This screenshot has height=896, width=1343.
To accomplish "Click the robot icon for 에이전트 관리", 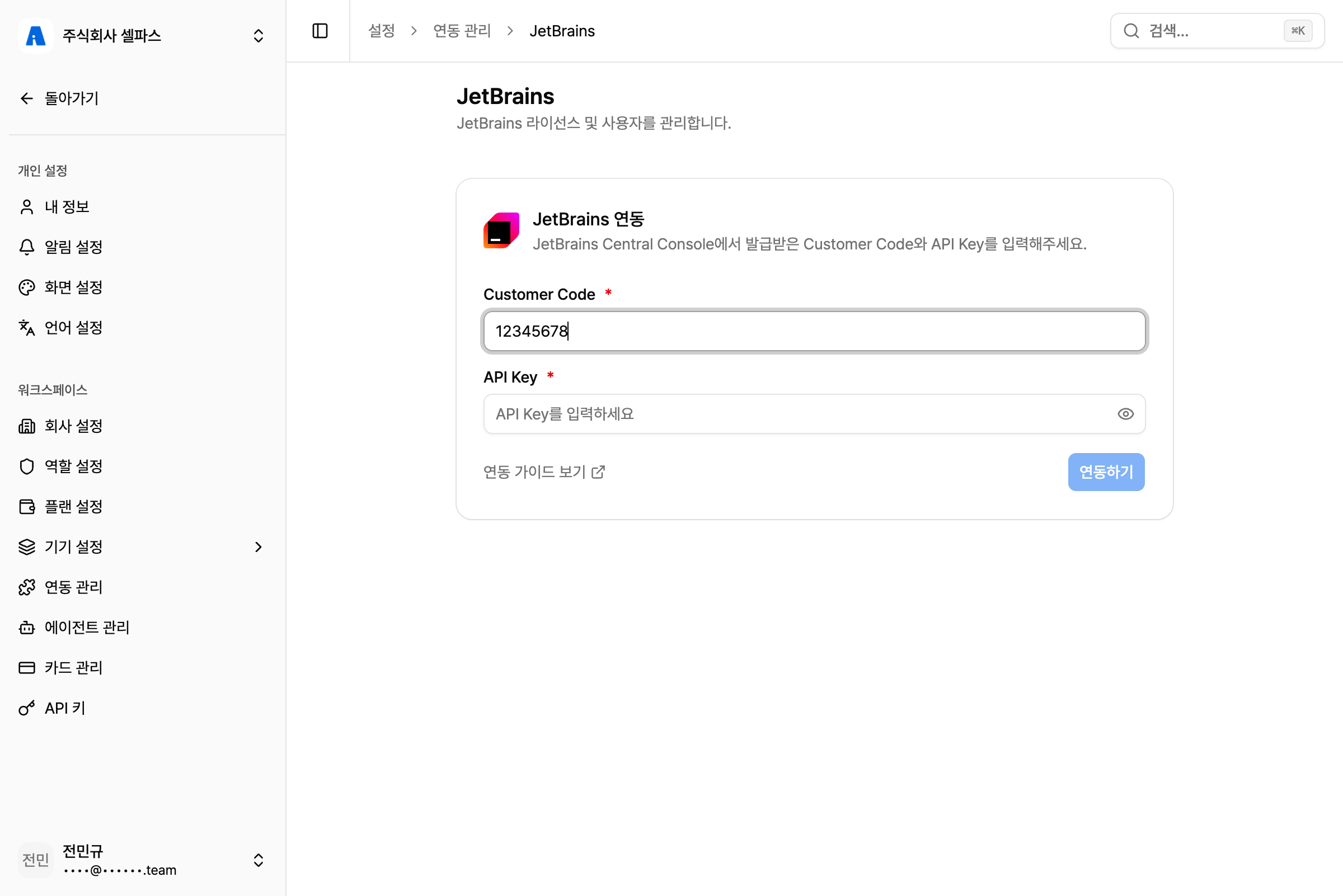I will pyautogui.click(x=27, y=628).
